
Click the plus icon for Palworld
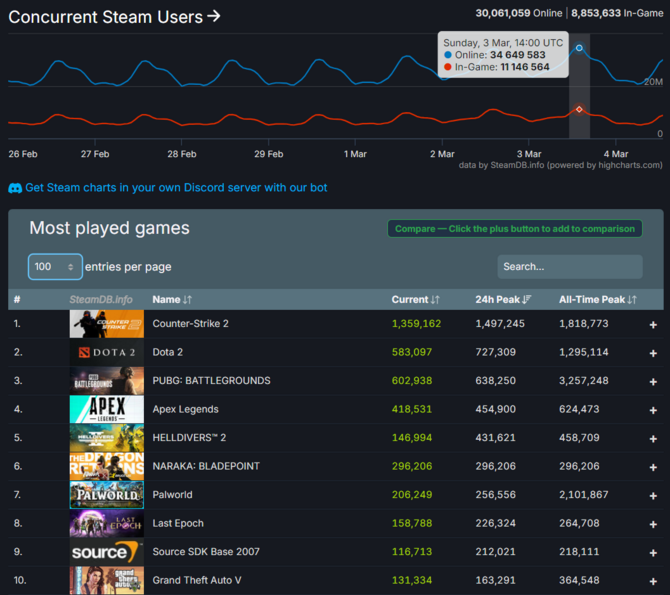coord(653,496)
